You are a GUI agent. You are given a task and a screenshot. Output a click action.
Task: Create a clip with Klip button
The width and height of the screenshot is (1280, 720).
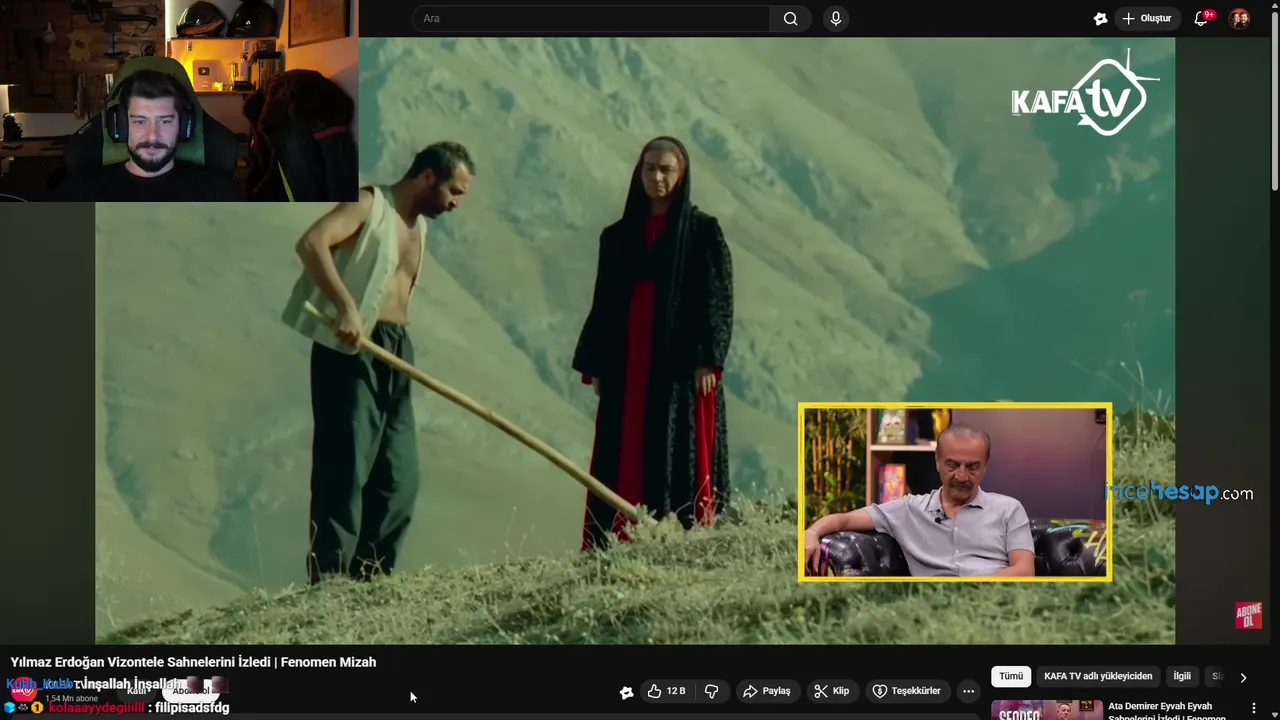[x=831, y=691]
